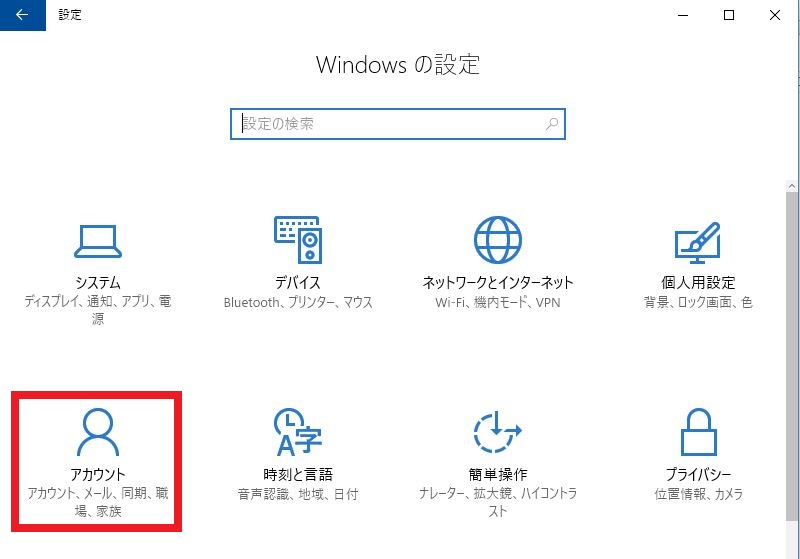Maximize the 設定 window
The width and height of the screenshot is (800, 559).
[x=729, y=15]
